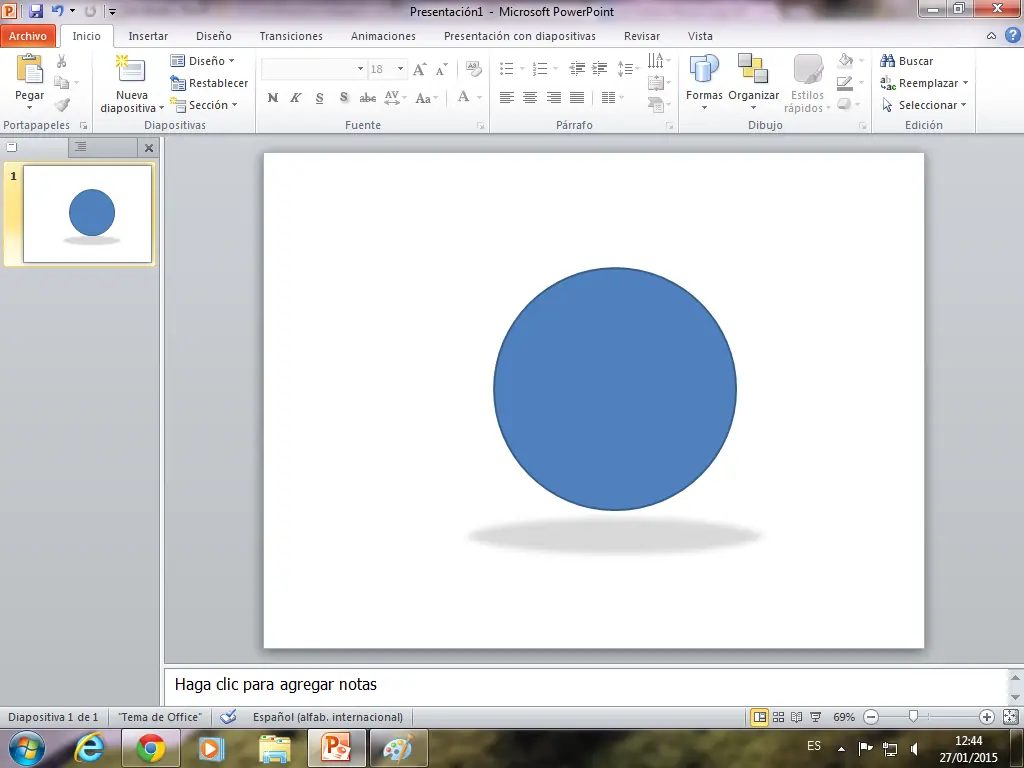1024x768 pixels.
Task: Click the shape effects icon
Action: 844,104
